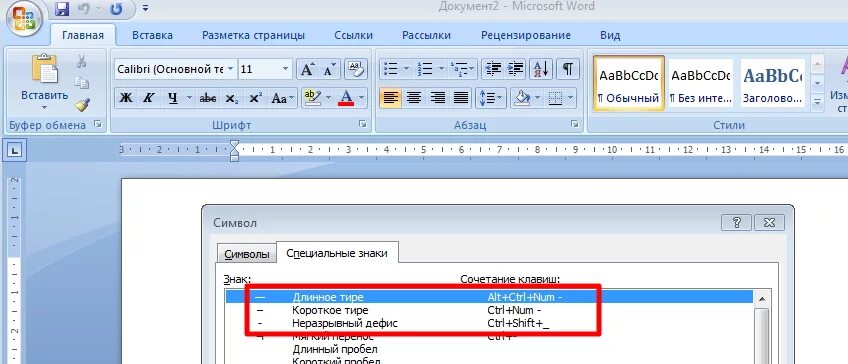
Task: Apply numbered list
Action: tap(425, 69)
